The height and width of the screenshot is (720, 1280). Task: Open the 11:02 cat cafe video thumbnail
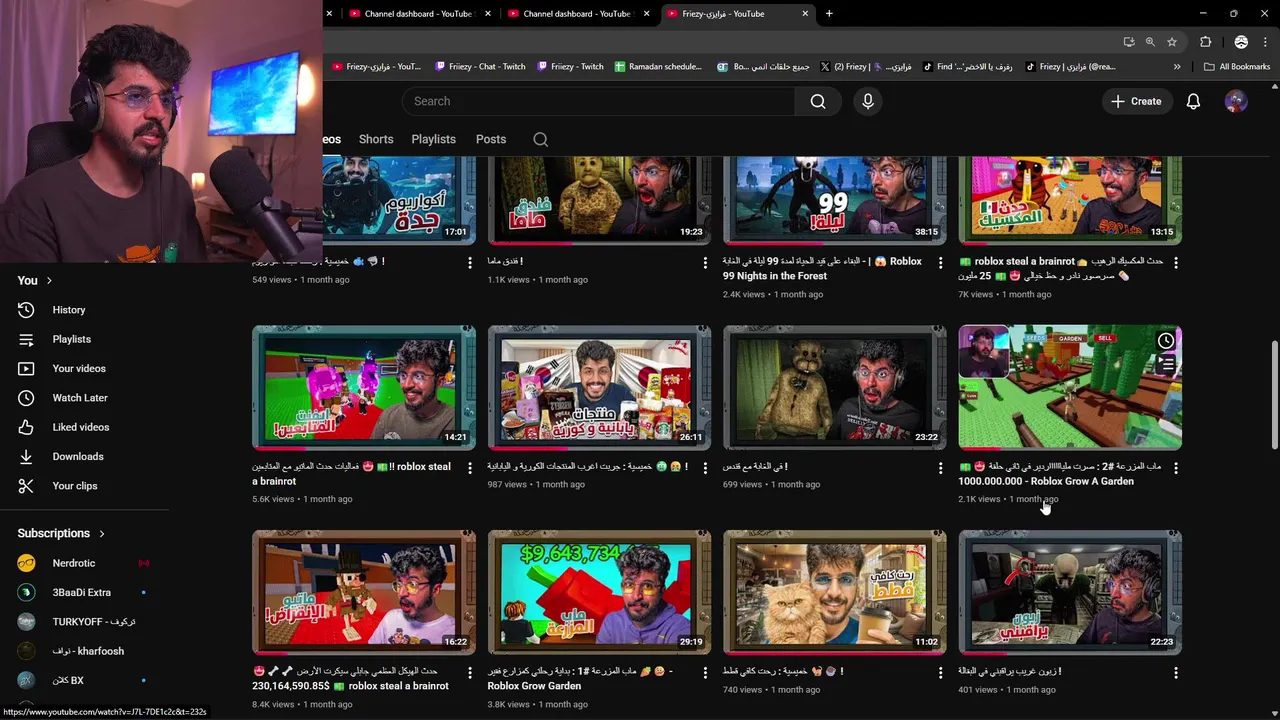pos(835,592)
